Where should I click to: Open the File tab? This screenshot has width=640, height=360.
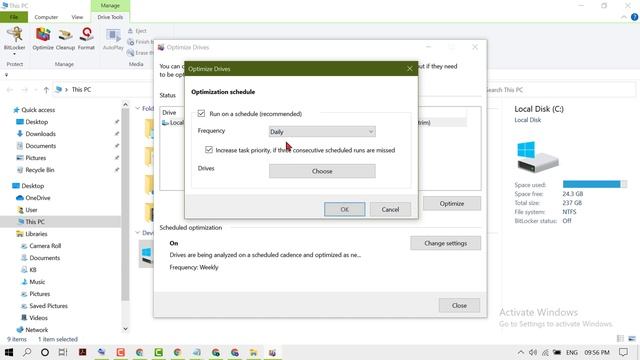pyautogui.click(x=14, y=17)
